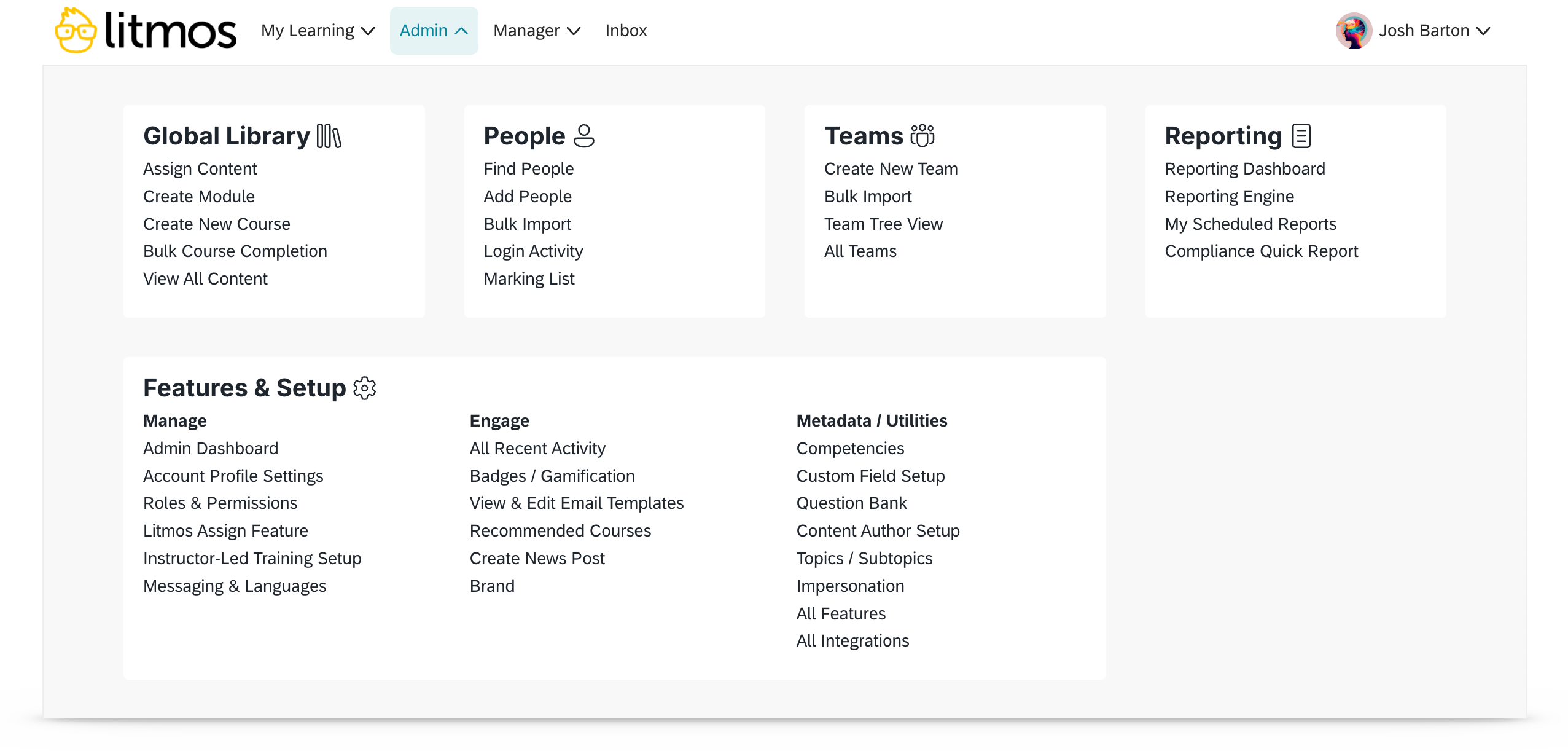Select Create Module

[x=198, y=196]
